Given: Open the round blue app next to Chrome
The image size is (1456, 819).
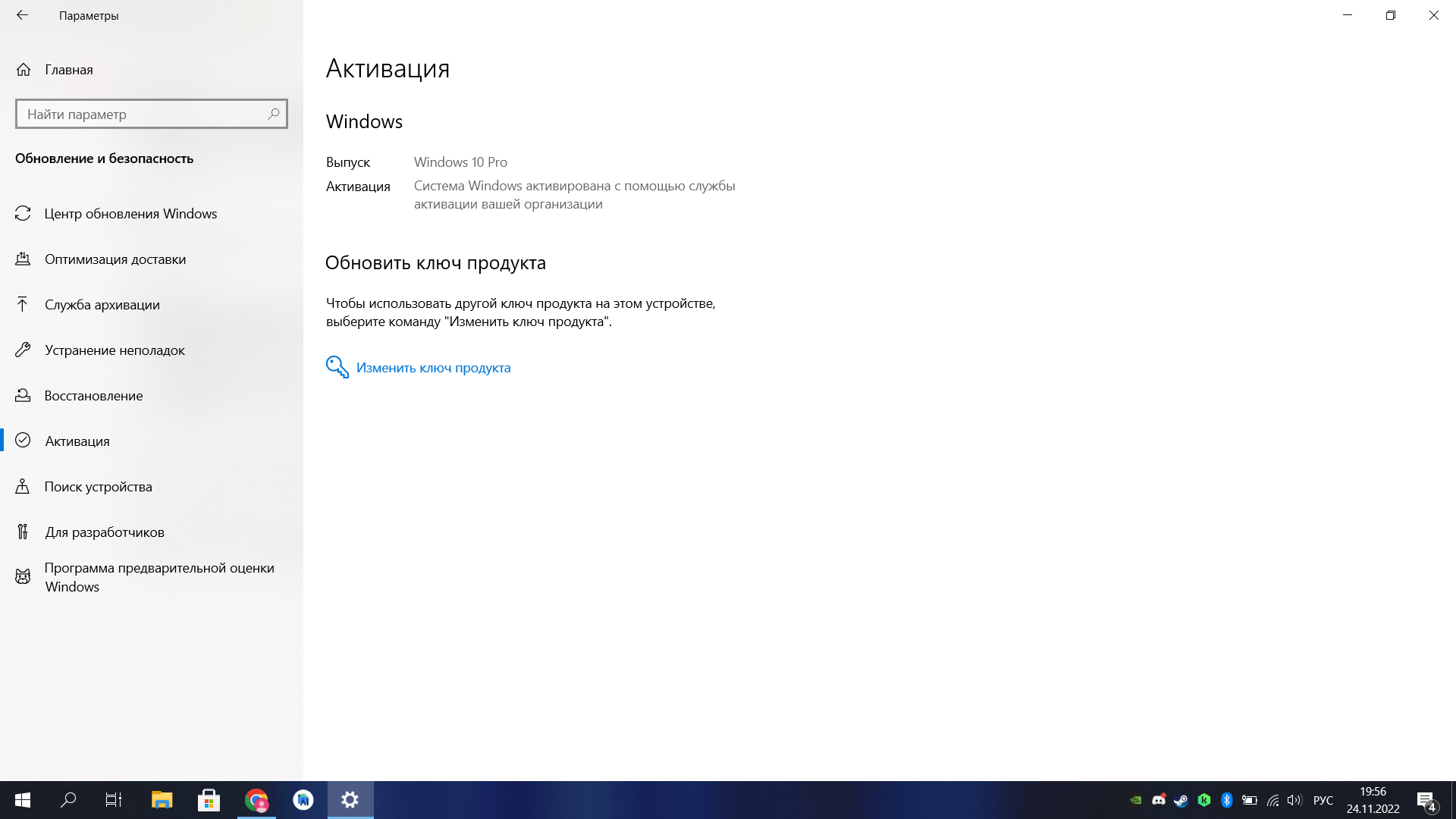Looking at the screenshot, I should click(x=303, y=800).
